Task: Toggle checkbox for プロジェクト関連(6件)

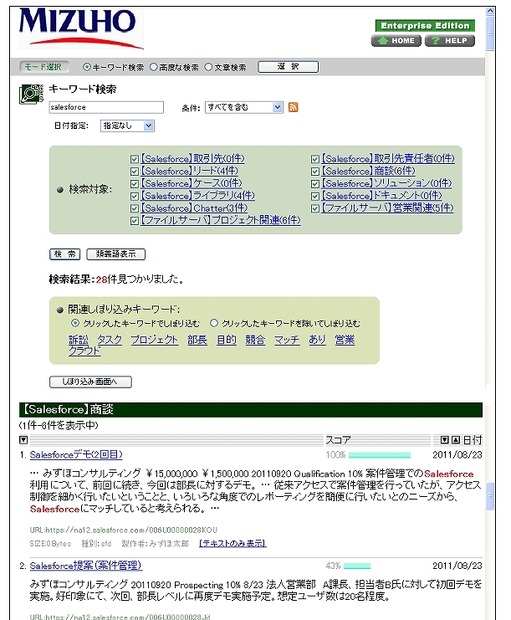Action: click(x=134, y=221)
